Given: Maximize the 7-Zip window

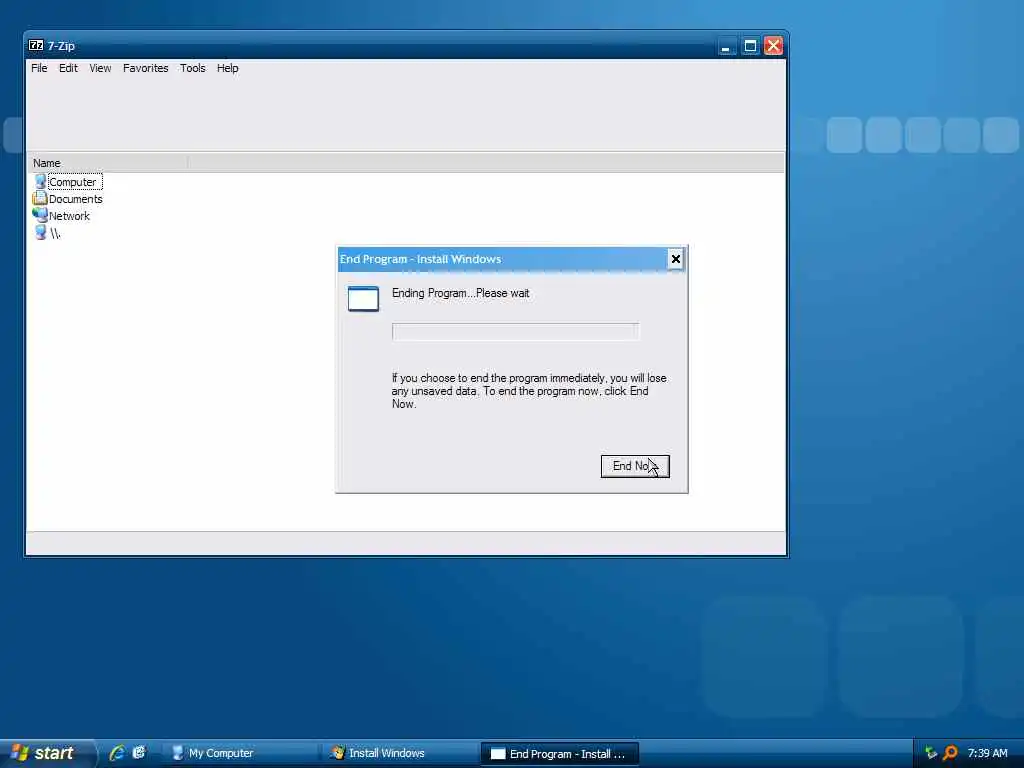Looking at the screenshot, I should coord(750,46).
